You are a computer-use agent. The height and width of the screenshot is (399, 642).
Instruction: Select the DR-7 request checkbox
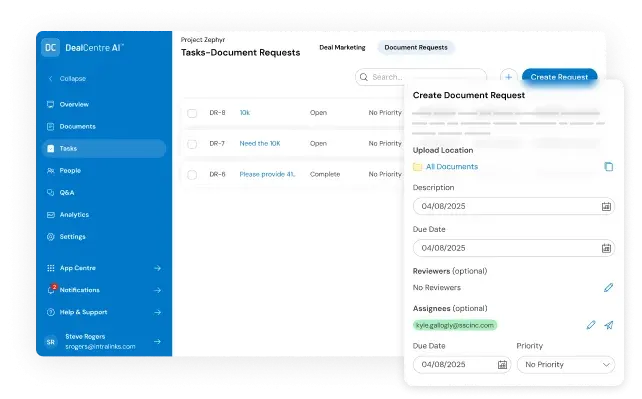coord(192,144)
